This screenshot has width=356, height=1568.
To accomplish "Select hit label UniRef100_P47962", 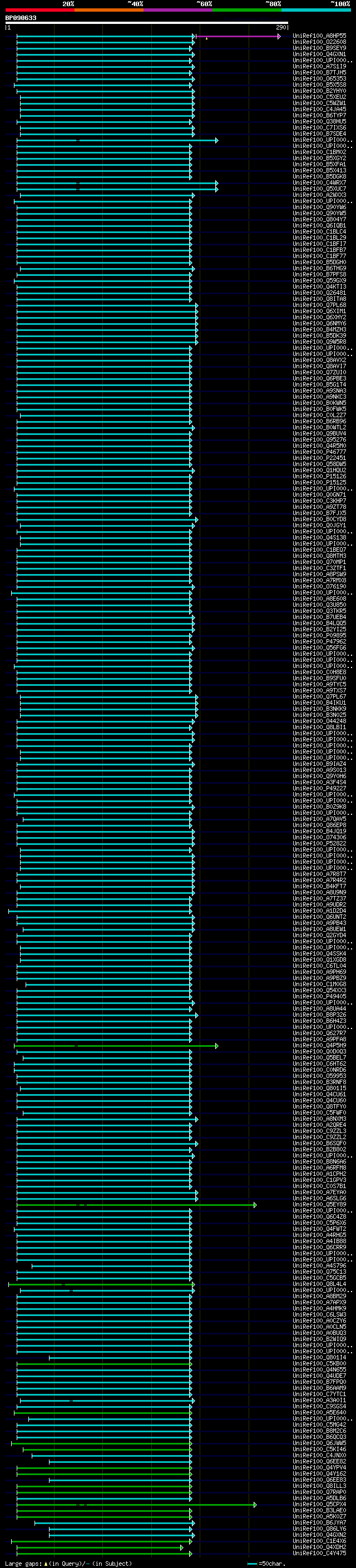I will 319,641.
